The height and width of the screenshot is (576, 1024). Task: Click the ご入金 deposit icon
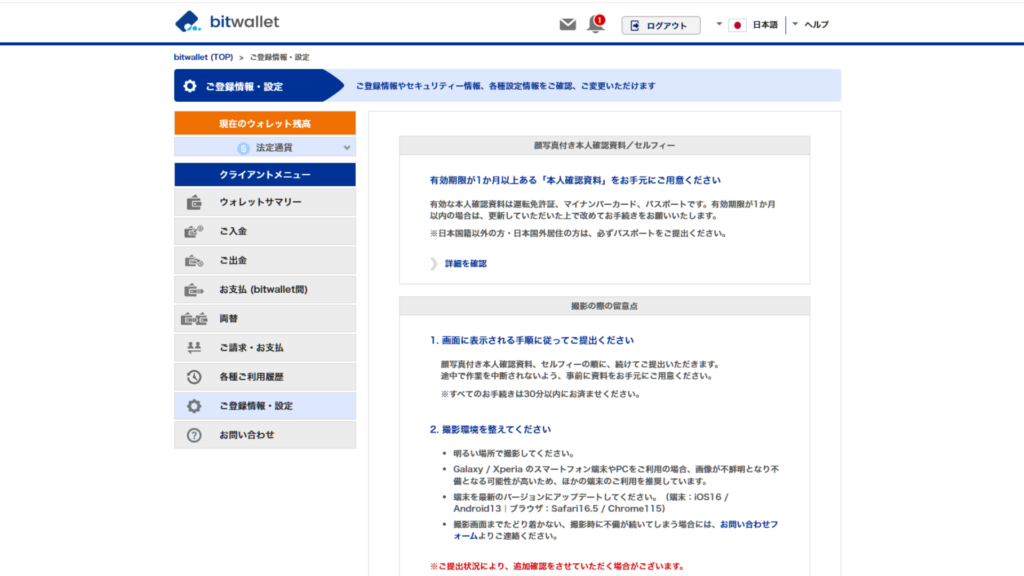194,231
